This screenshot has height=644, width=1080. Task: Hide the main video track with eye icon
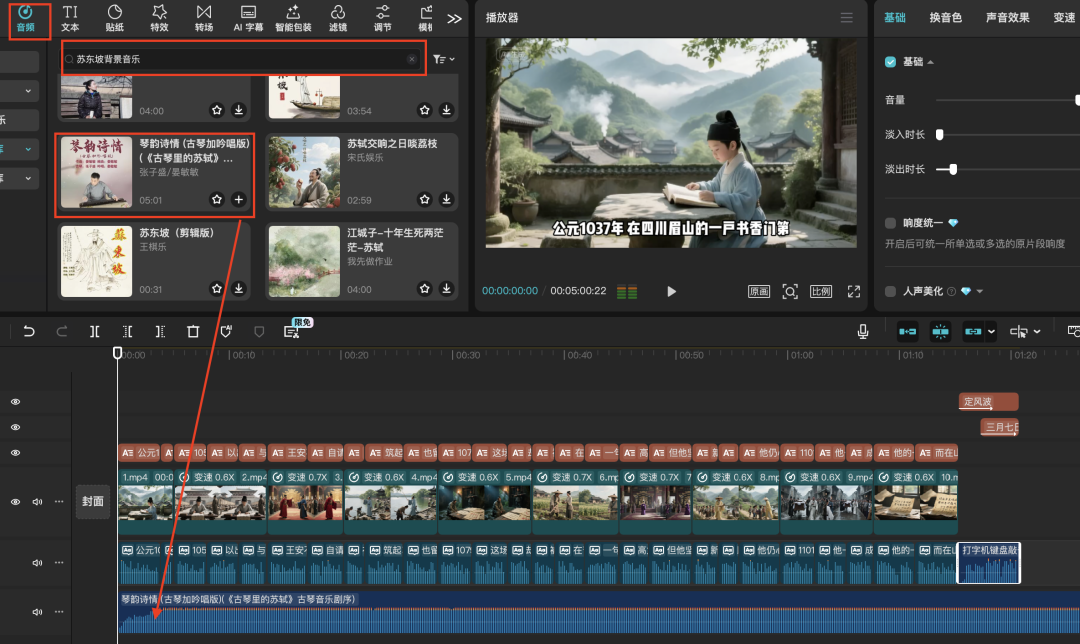point(15,502)
